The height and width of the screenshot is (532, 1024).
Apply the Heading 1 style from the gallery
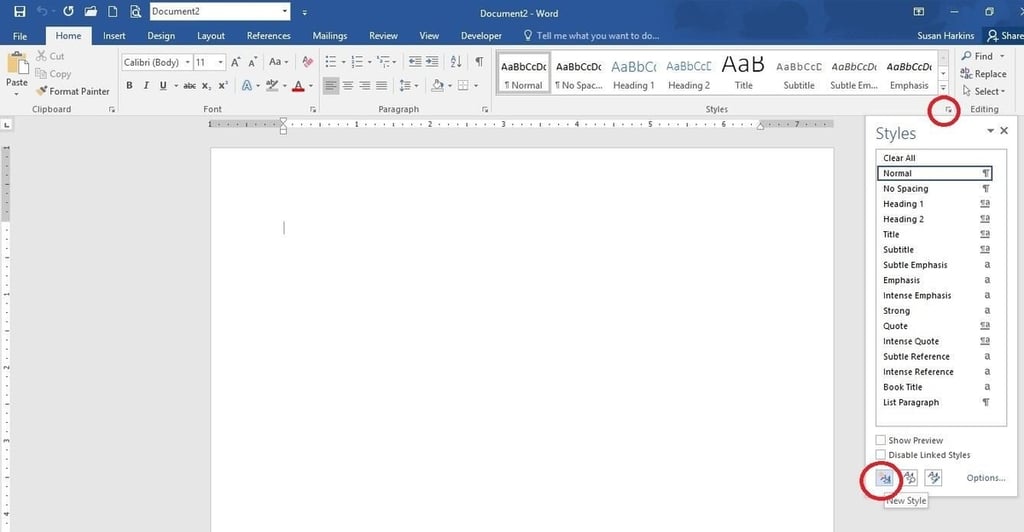coord(633,73)
